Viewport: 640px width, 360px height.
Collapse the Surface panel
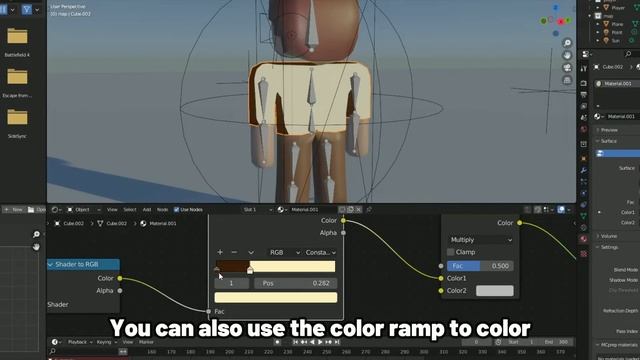point(608,141)
